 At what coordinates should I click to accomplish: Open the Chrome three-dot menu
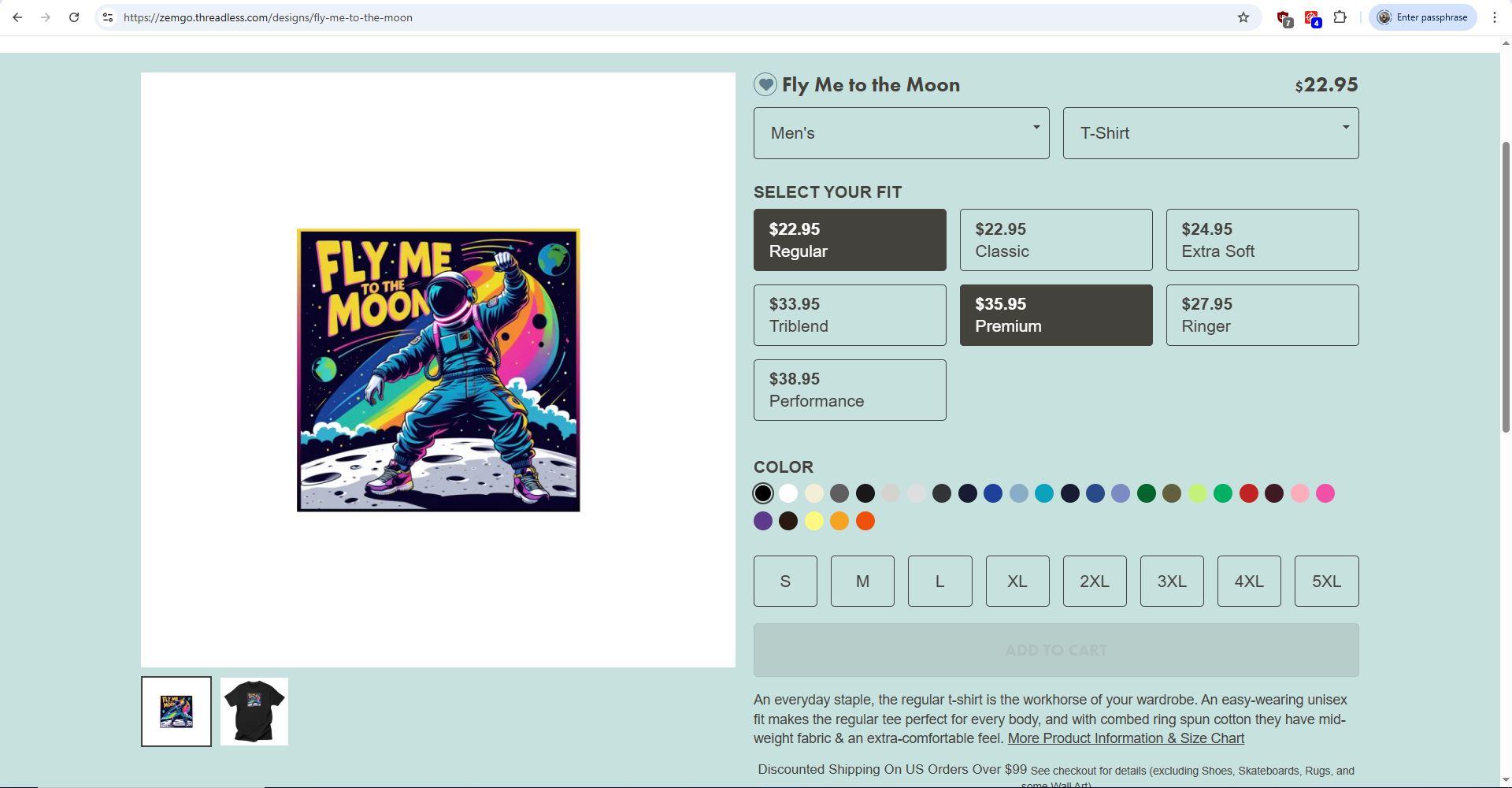(x=1494, y=17)
